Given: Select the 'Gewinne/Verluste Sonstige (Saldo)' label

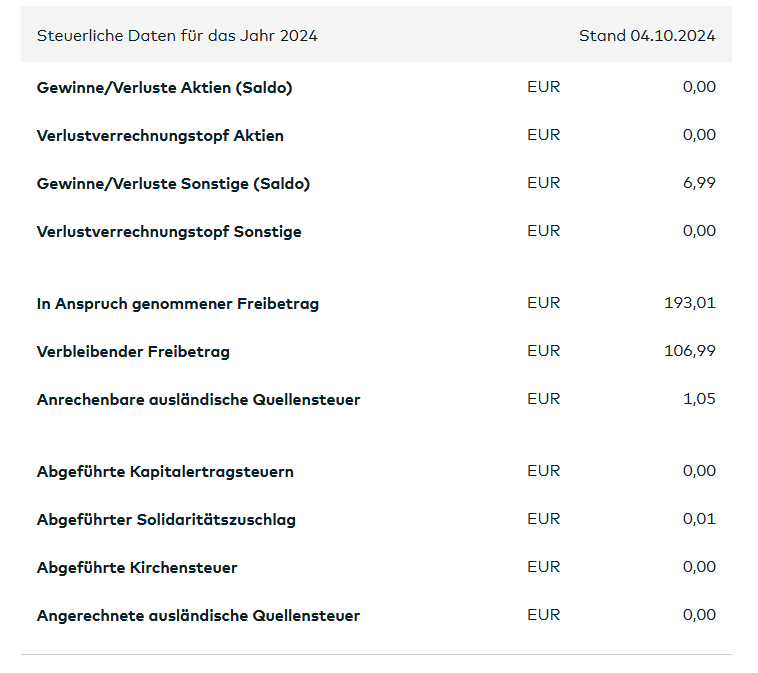Looking at the screenshot, I should coord(173,184).
